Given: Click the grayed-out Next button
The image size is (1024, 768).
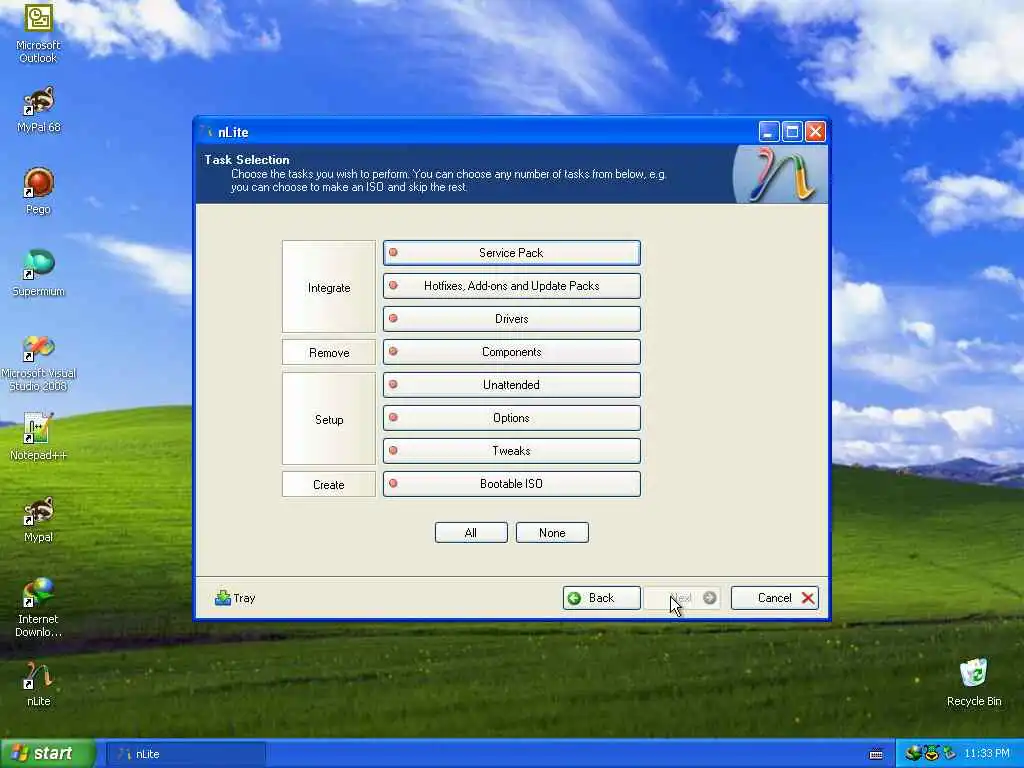Looking at the screenshot, I should [x=682, y=598].
